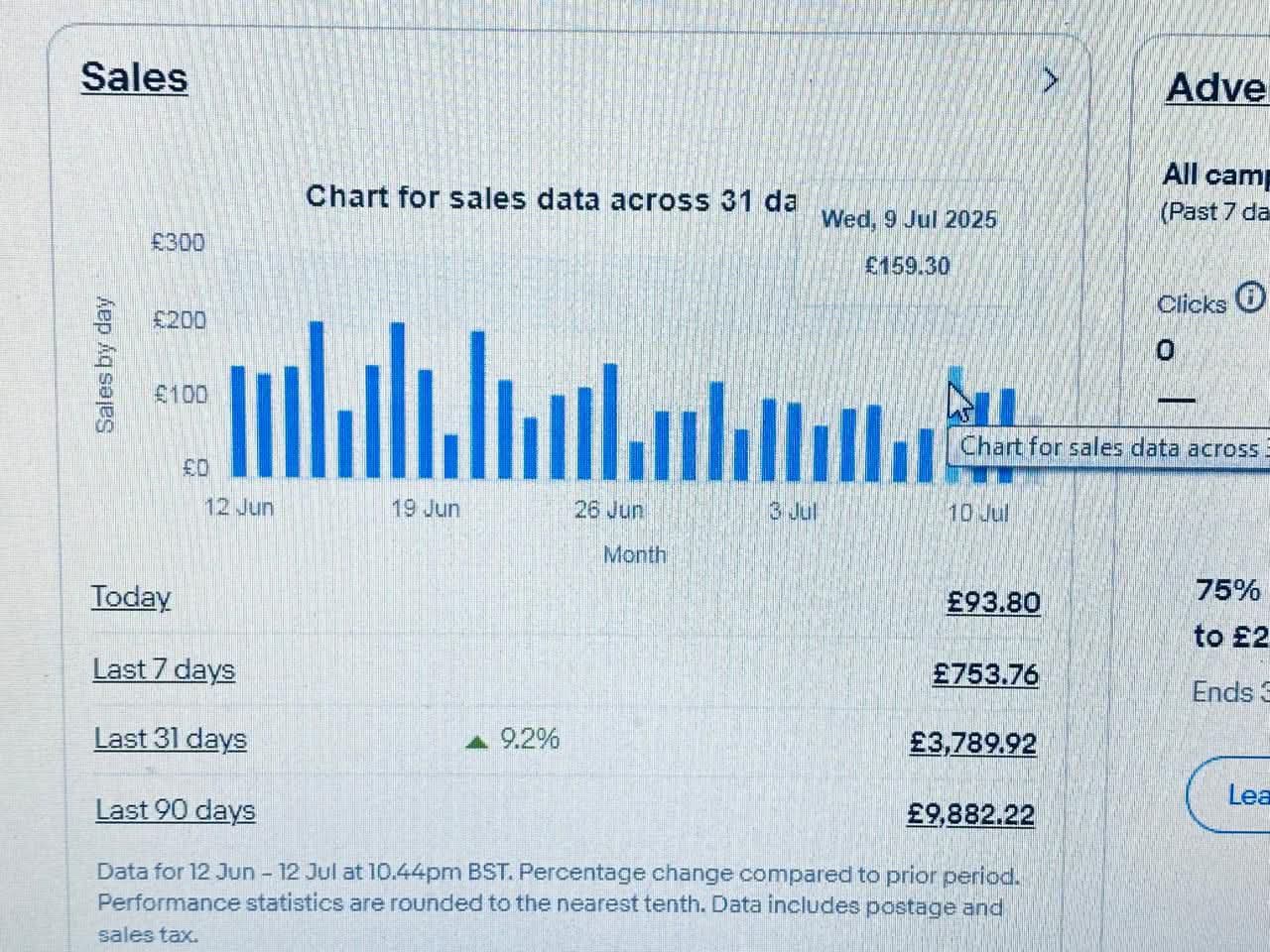1270x952 pixels.
Task: Click the Advertising panel heading
Action: click(1216, 87)
